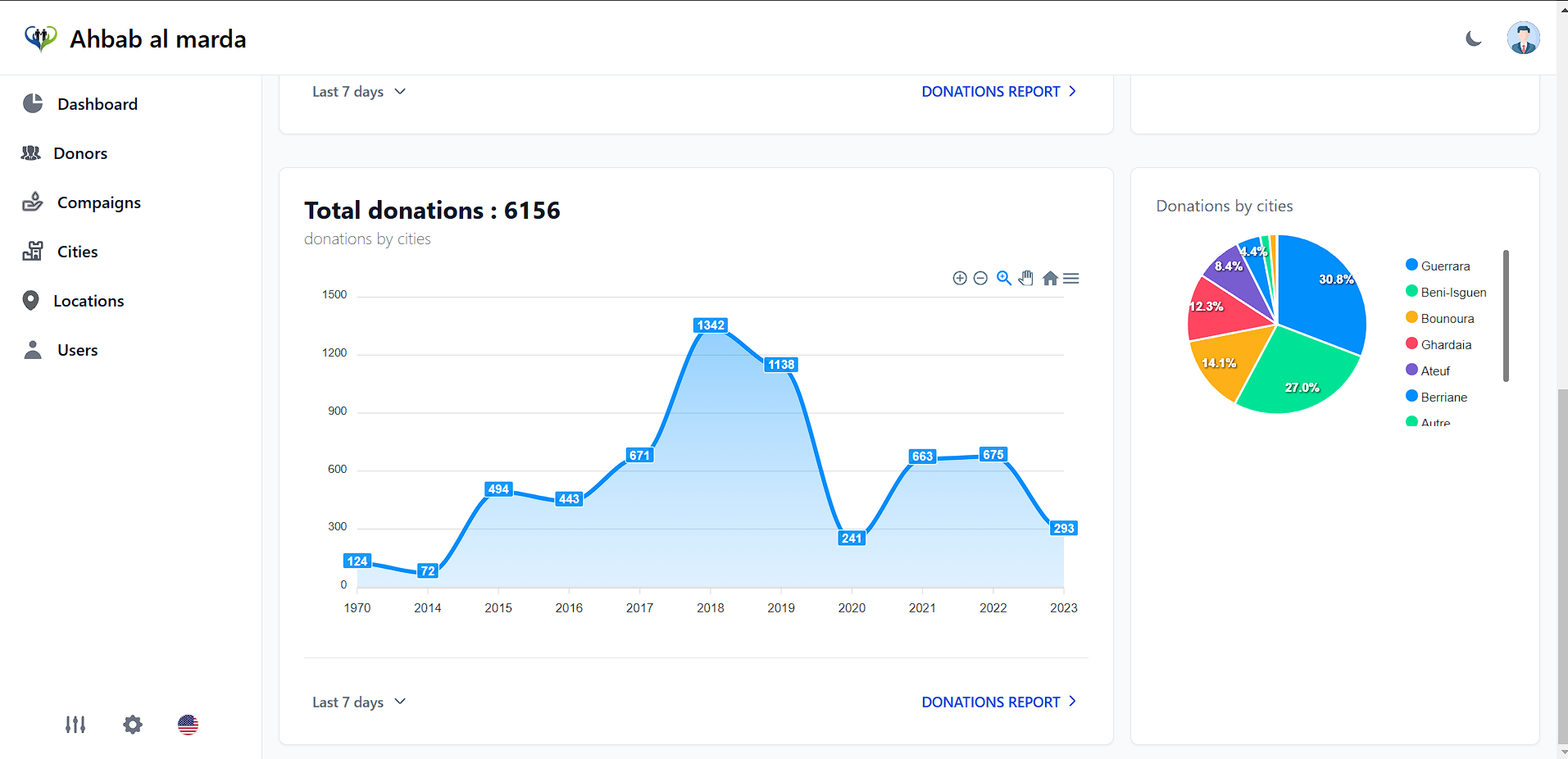
Task: Expand the lower Last 7 days dropdown
Action: pos(359,702)
